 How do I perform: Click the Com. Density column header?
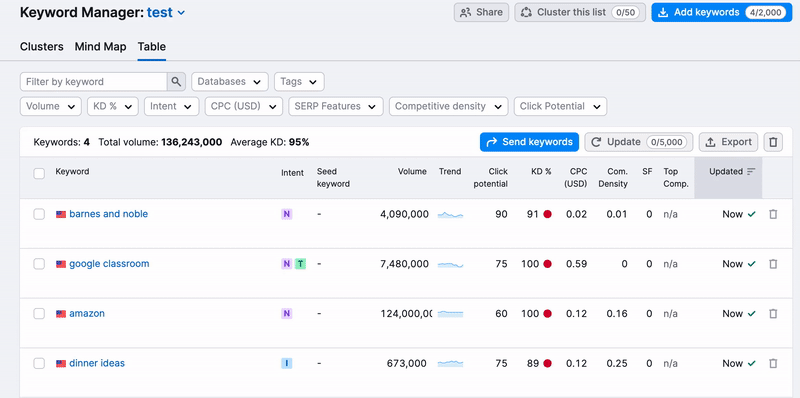pos(613,178)
